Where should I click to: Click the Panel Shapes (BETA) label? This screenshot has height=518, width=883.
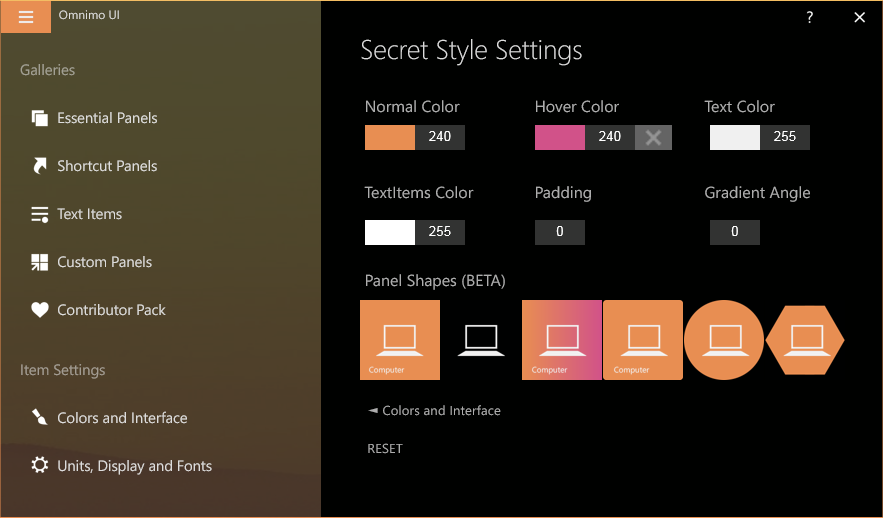435,281
